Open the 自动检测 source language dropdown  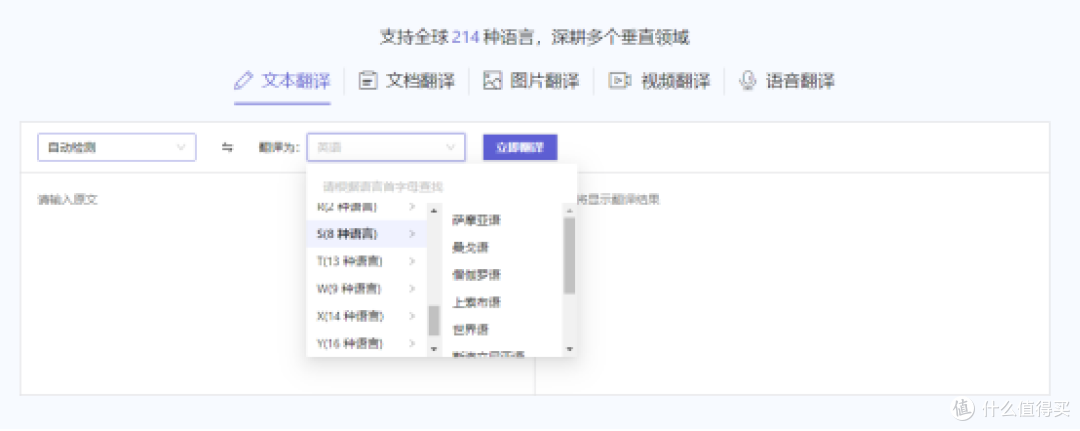(x=116, y=147)
